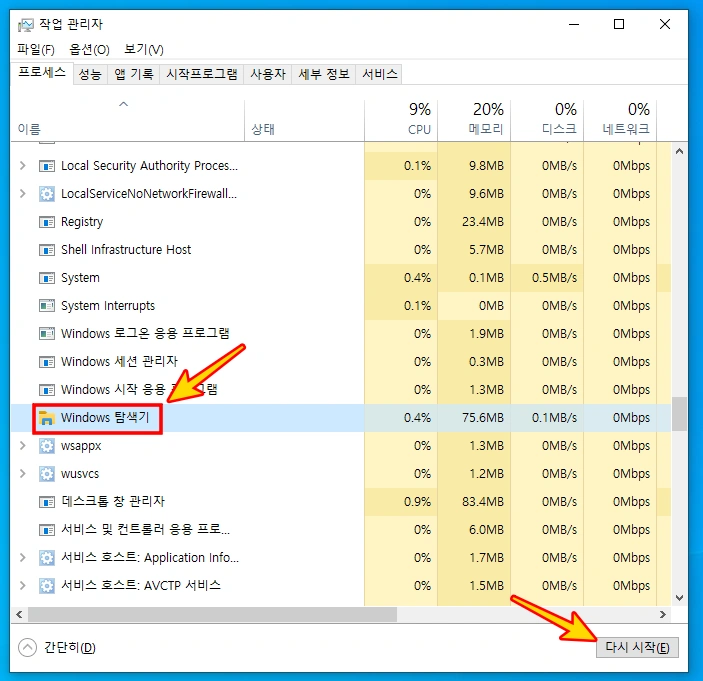Click the 0.9% CPU value
This screenshot has width=703, height=681.
417,502
